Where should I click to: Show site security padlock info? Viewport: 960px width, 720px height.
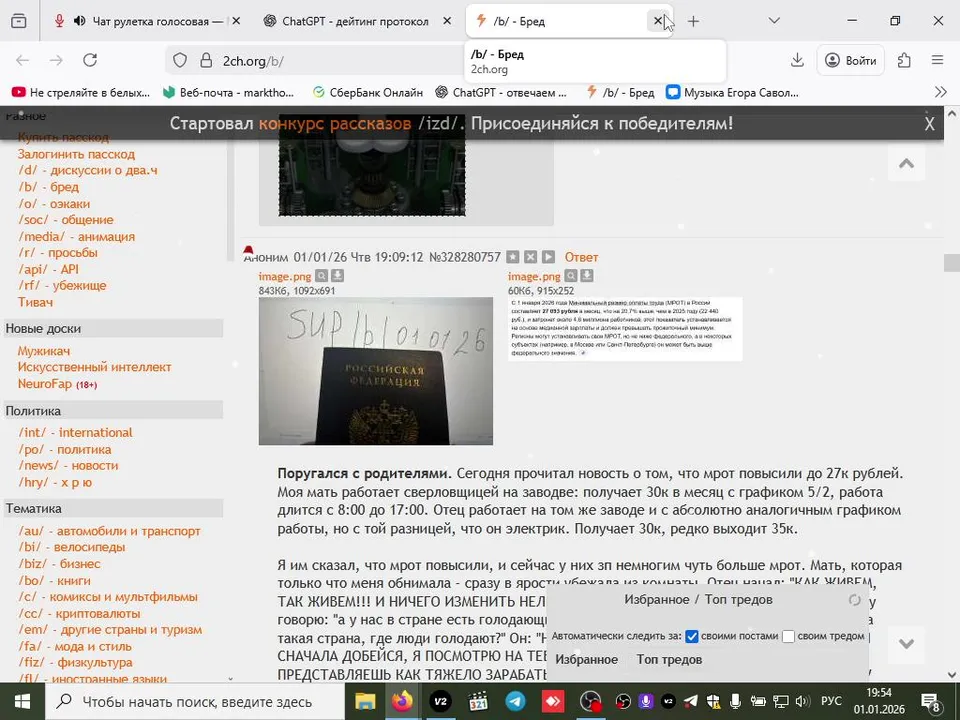tap(206, 60)
